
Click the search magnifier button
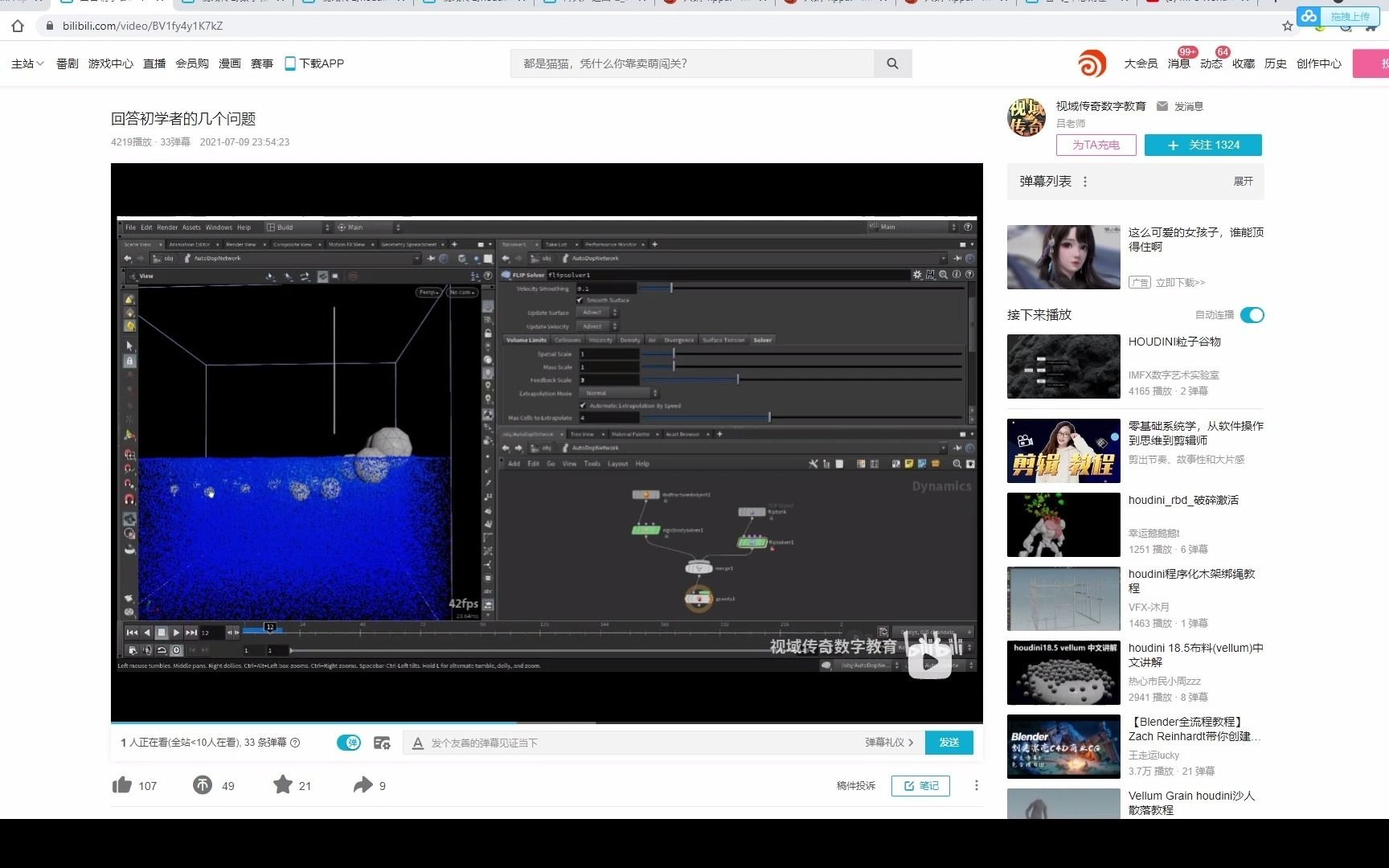click(892, 63)
